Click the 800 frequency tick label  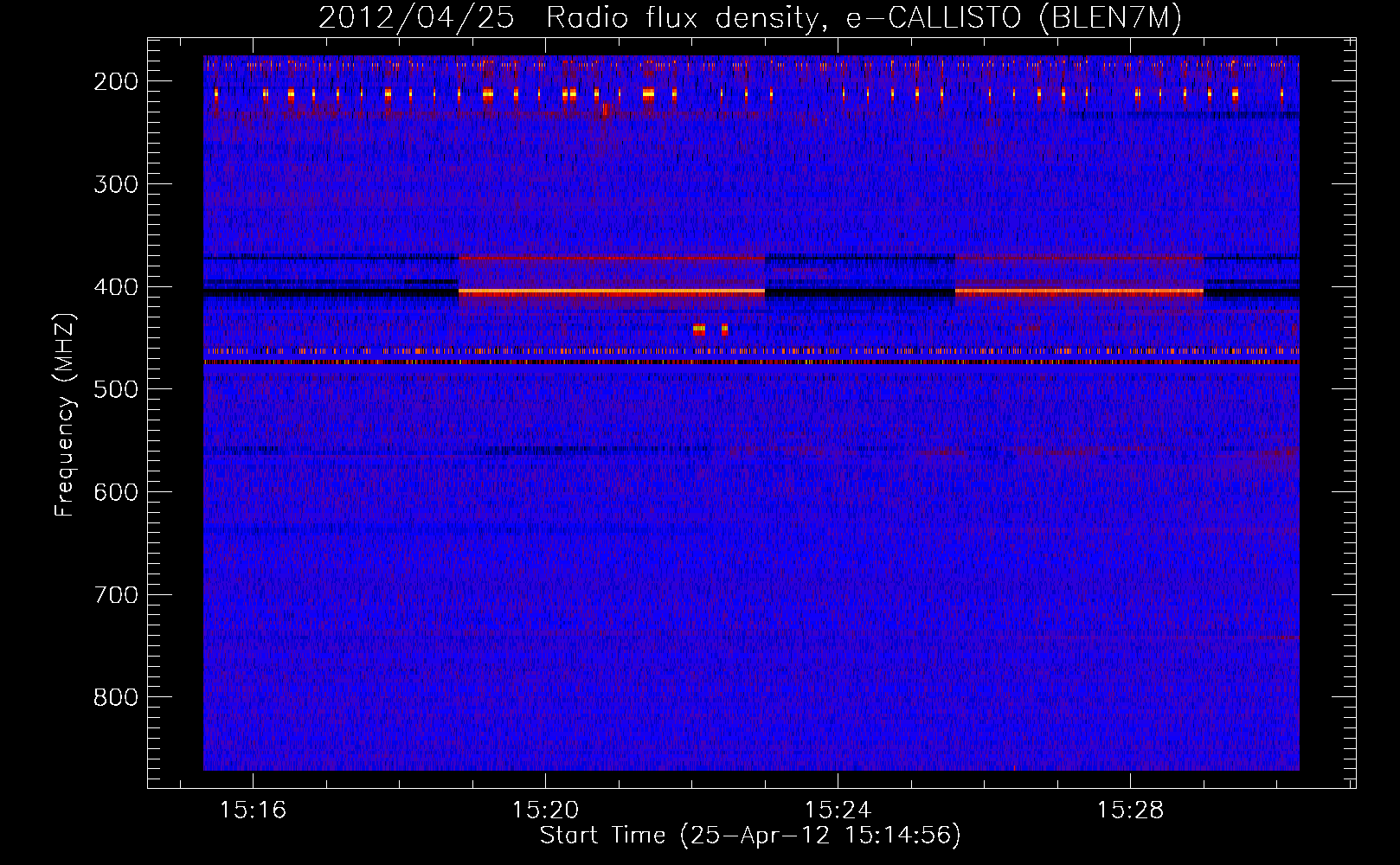115,697
